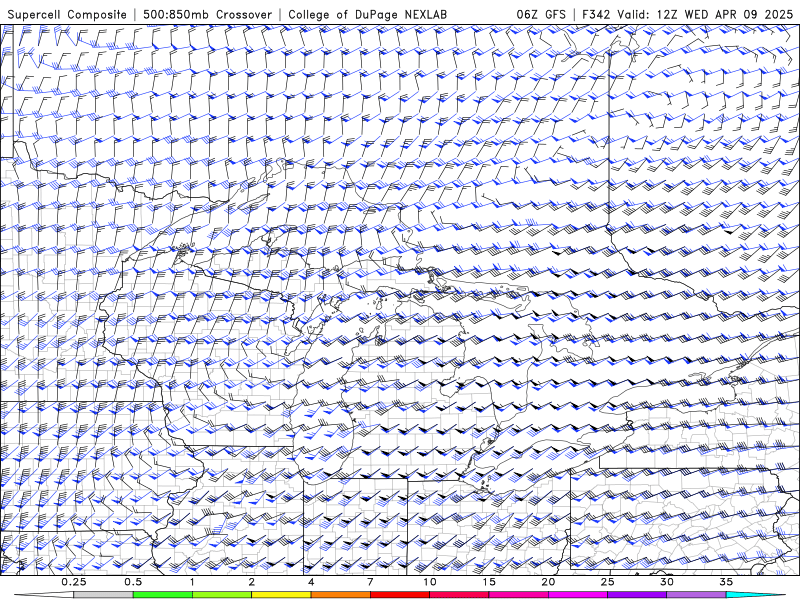Click the gray 0.25–0.5 color bar segment
This screenshot has width=800, height=600.
(x=103, y=595)
